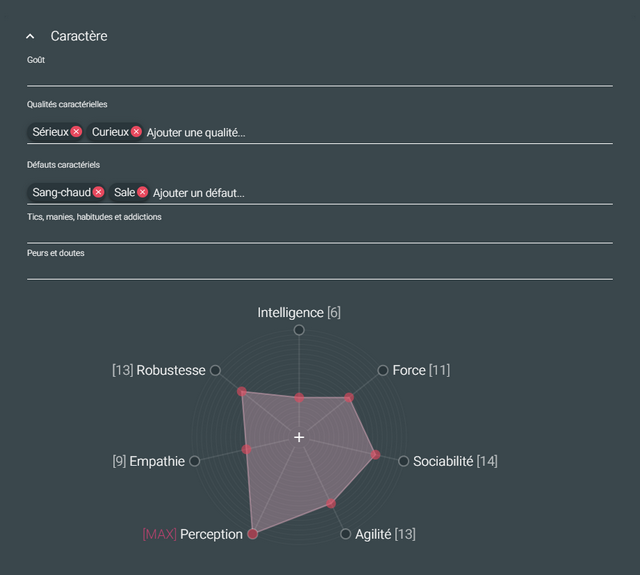Focus the Ajouter une qualité field
The width and height of the screenshot is (640, 575).
tap(379, 133)
